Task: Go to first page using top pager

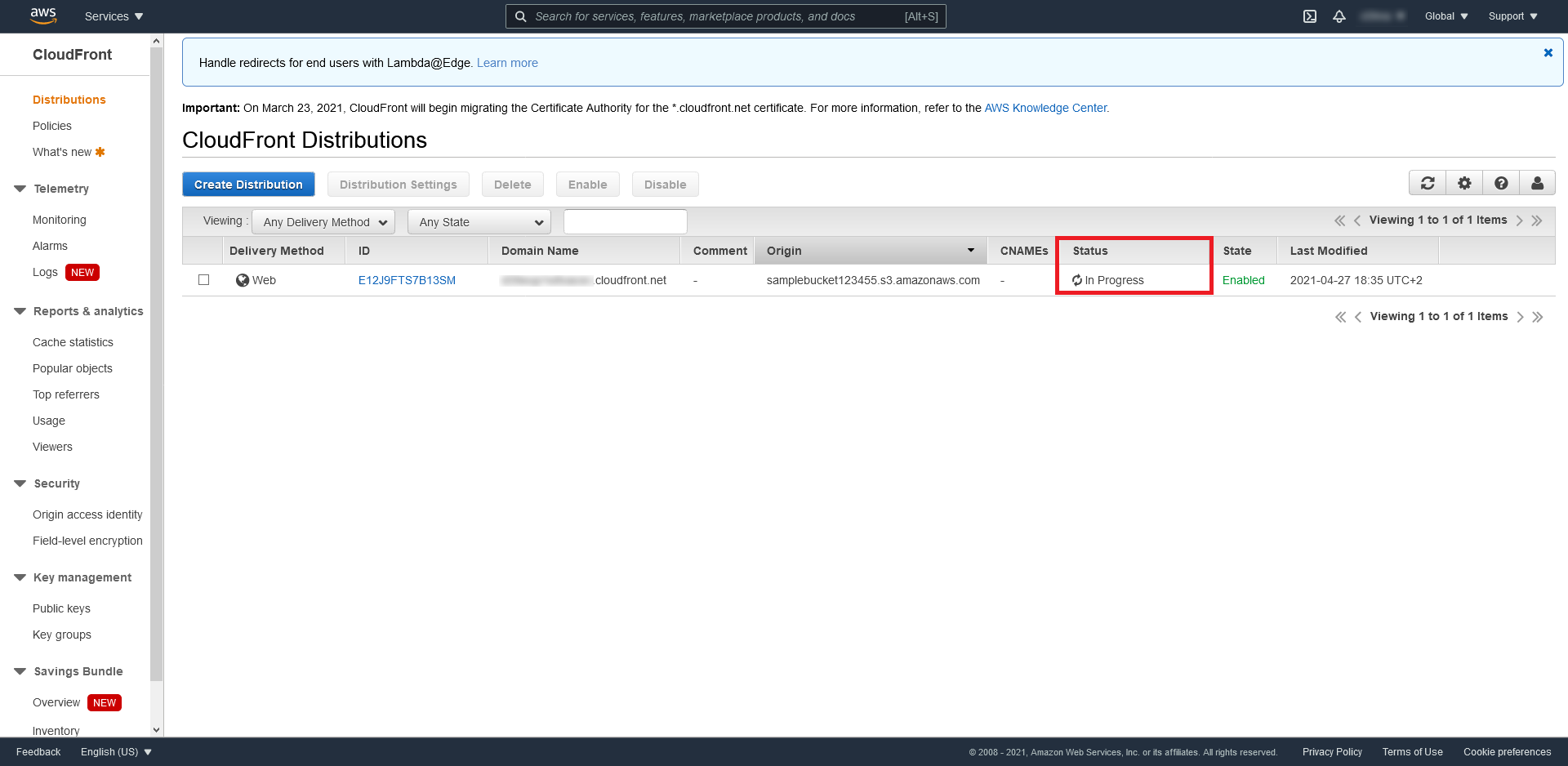Action: click(x=1339, y=220)
